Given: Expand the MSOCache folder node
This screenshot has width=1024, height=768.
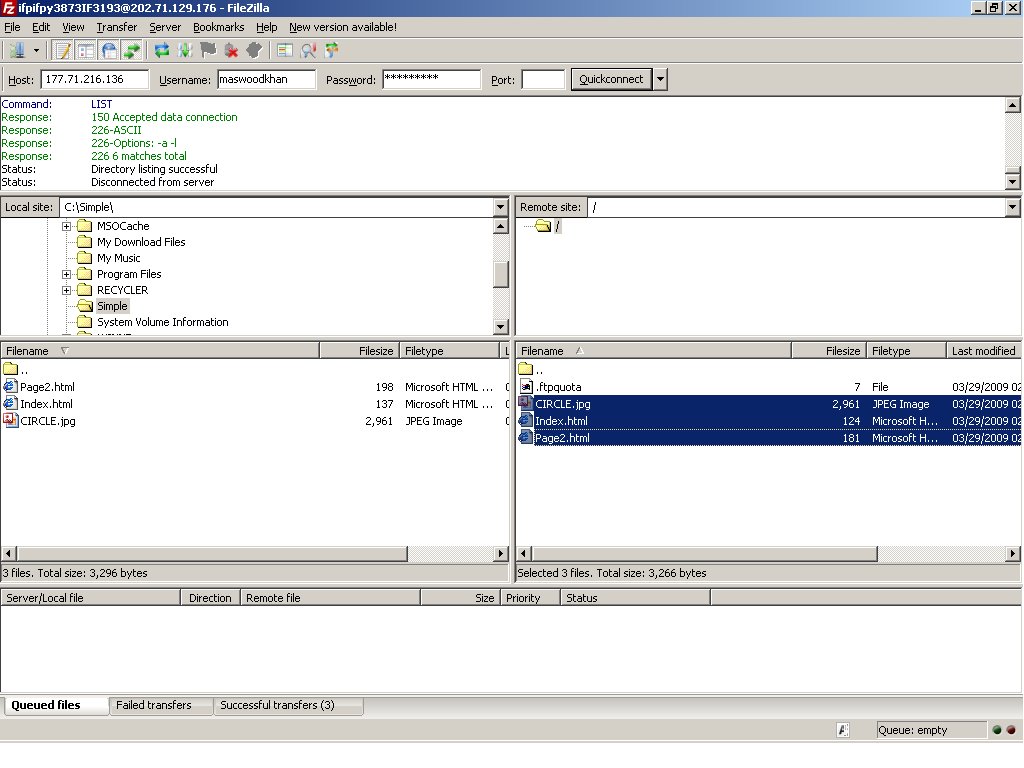Looking at the screenshot, I should point(67,226).
